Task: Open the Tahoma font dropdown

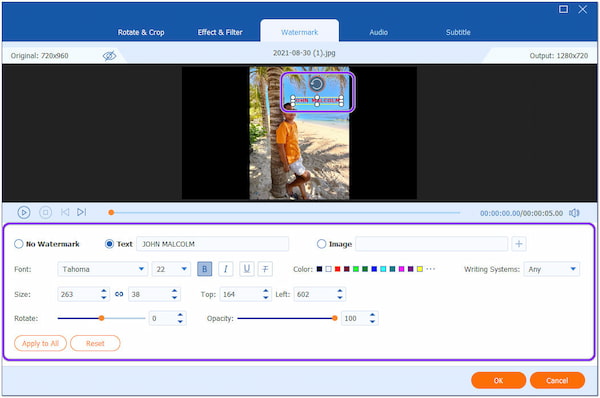Action: [103, 269]
